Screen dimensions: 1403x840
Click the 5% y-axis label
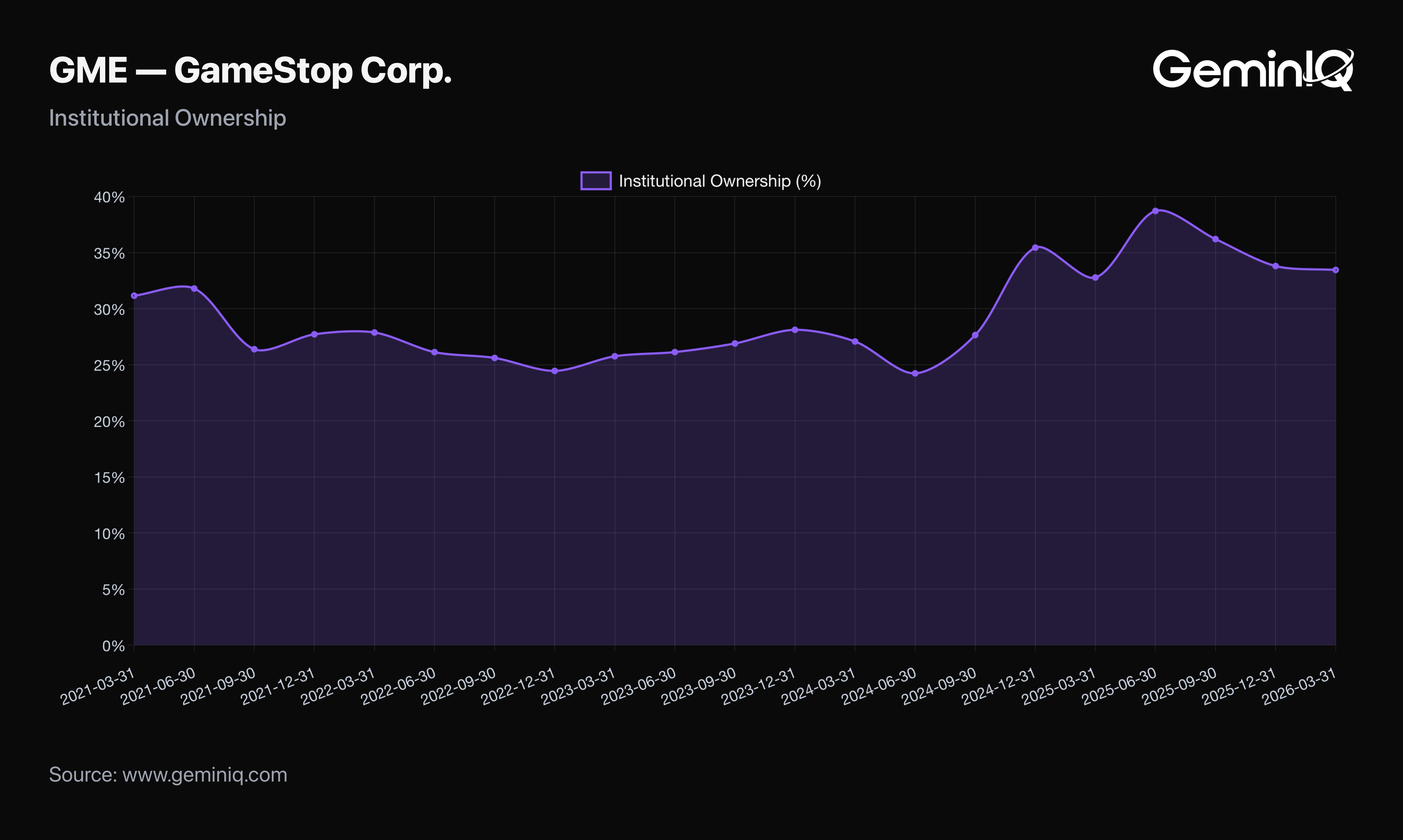(x=113, y=589)
